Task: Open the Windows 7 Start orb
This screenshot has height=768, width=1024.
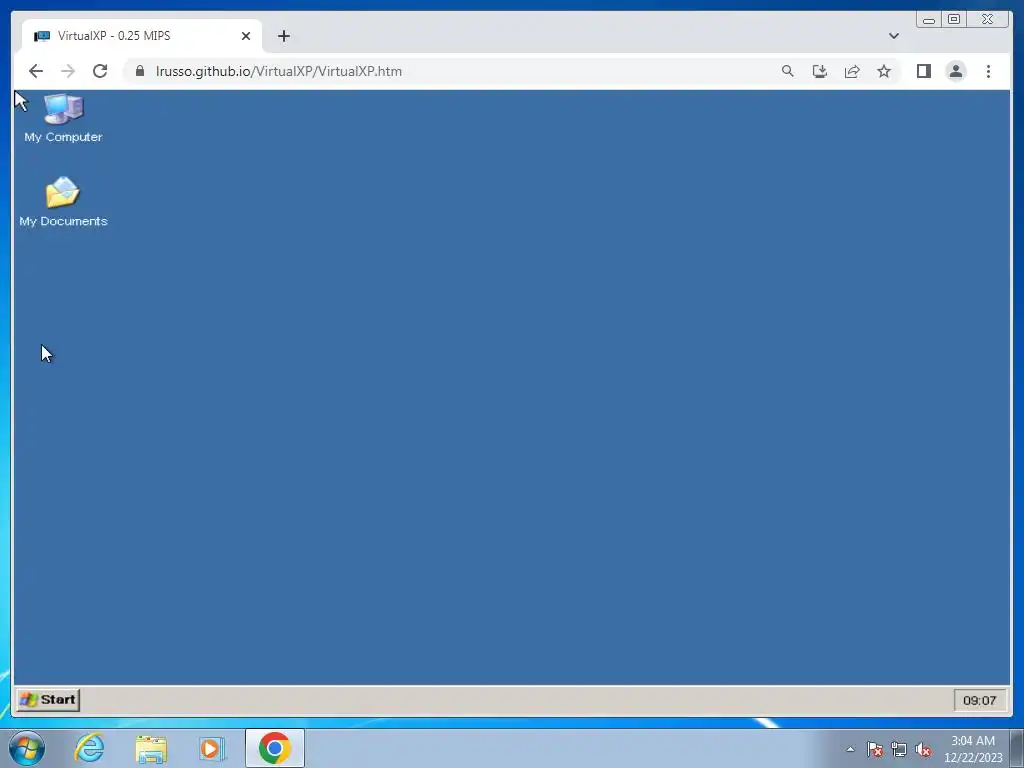Action: [27, 748]
